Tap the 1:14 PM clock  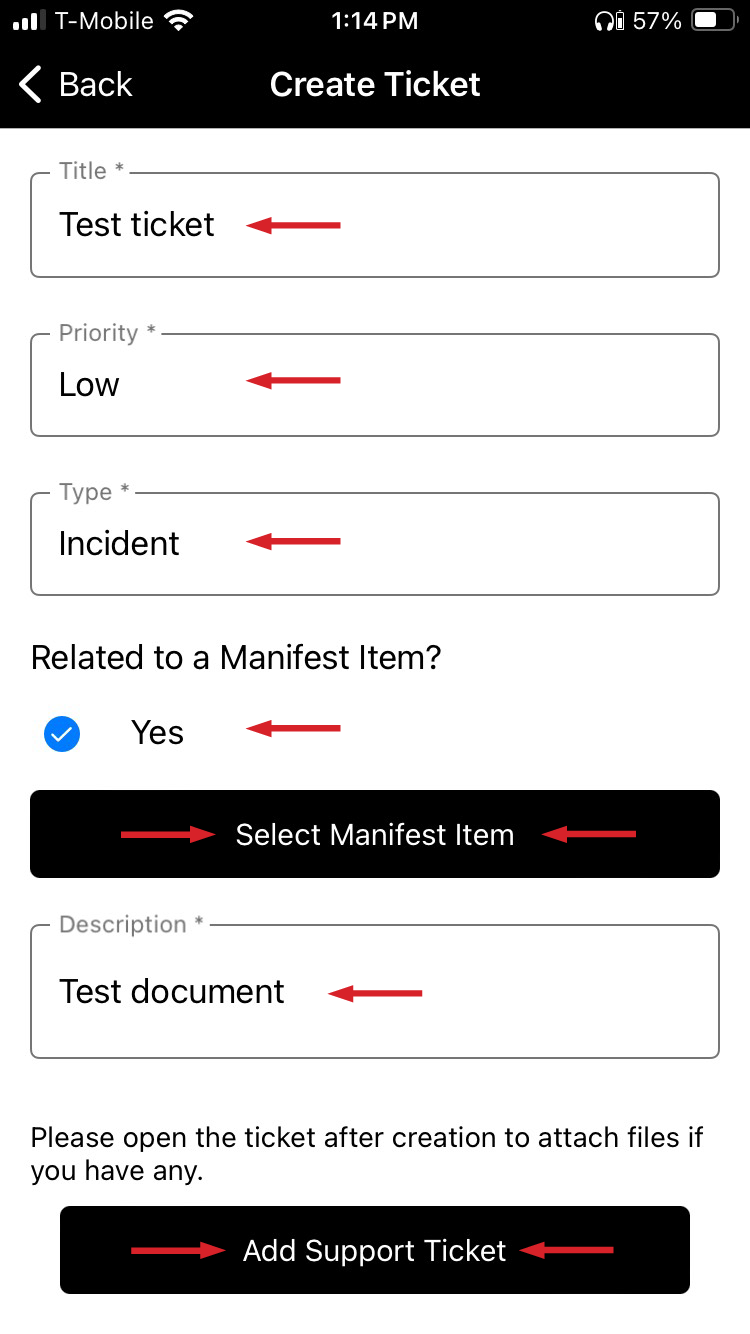tap(374, 21)
